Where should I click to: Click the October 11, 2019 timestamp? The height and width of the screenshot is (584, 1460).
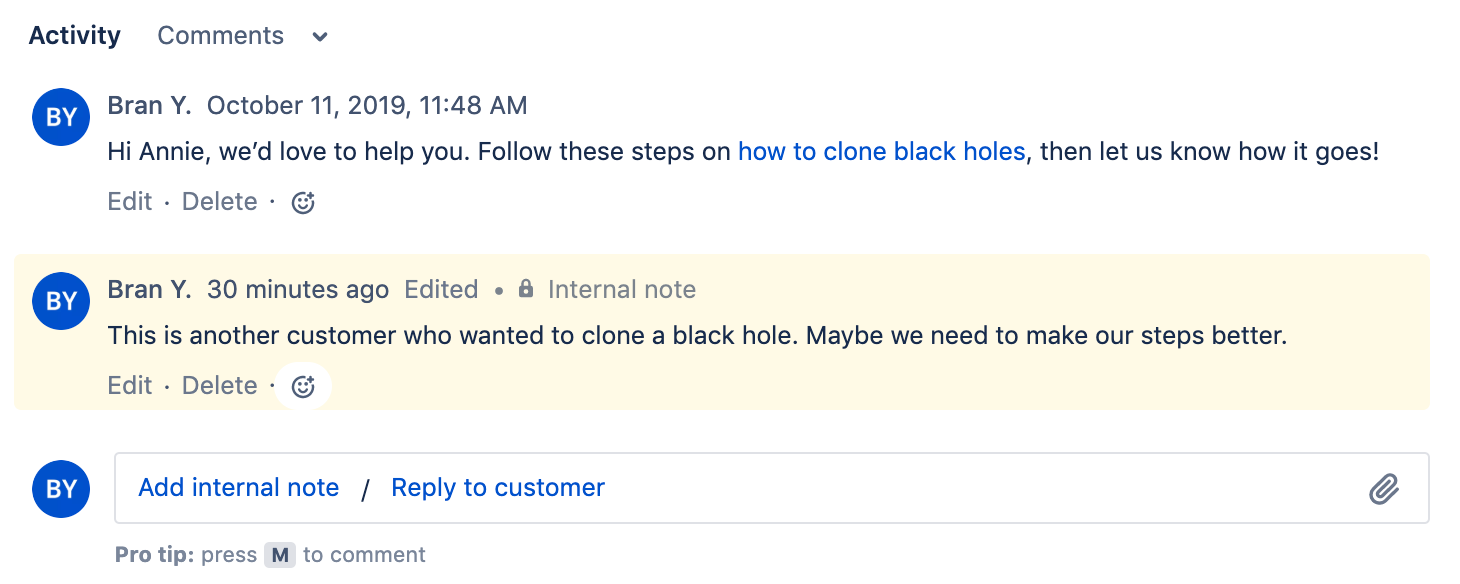367,106
